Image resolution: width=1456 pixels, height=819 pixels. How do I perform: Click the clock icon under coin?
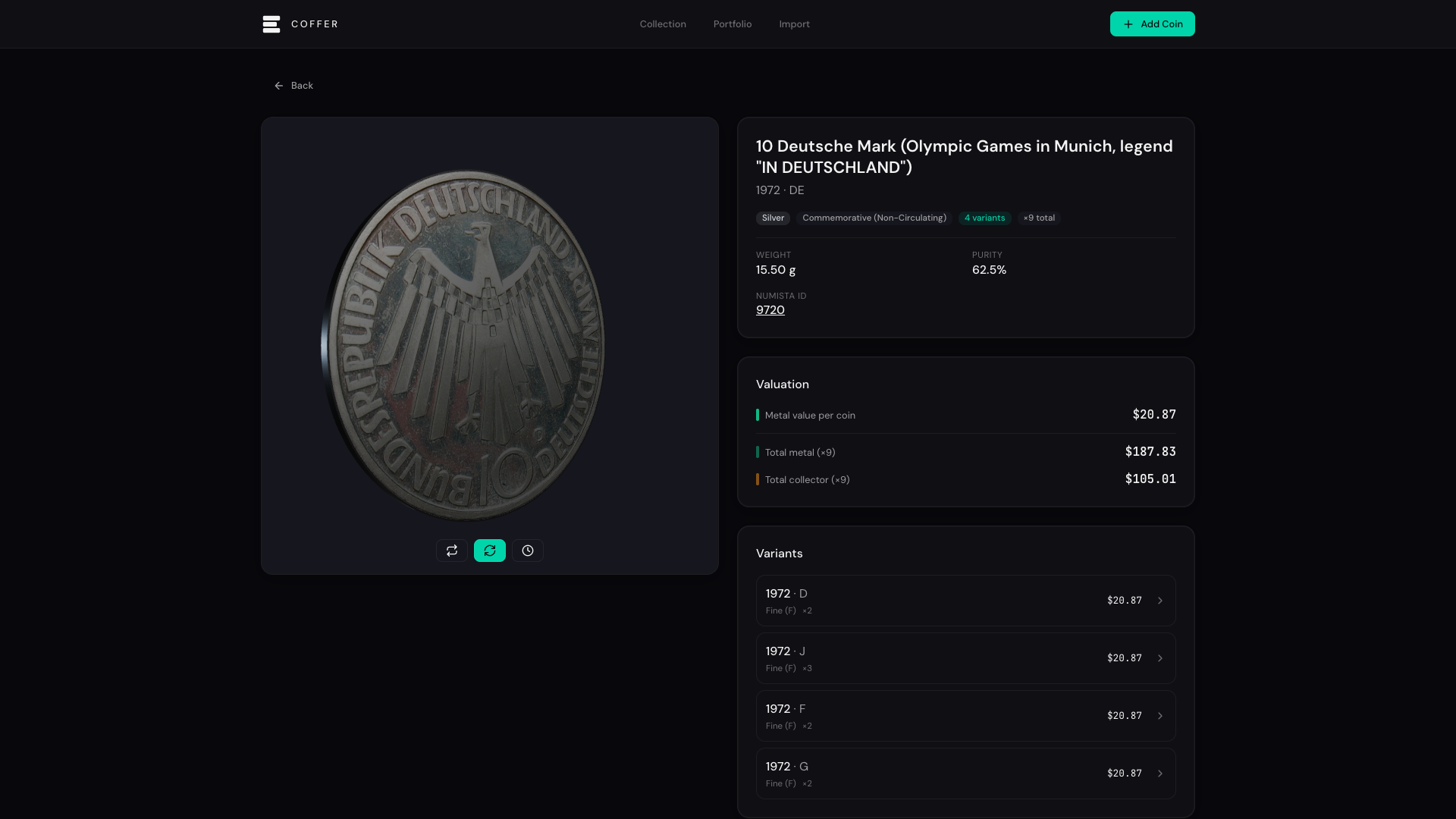[528, 551]
